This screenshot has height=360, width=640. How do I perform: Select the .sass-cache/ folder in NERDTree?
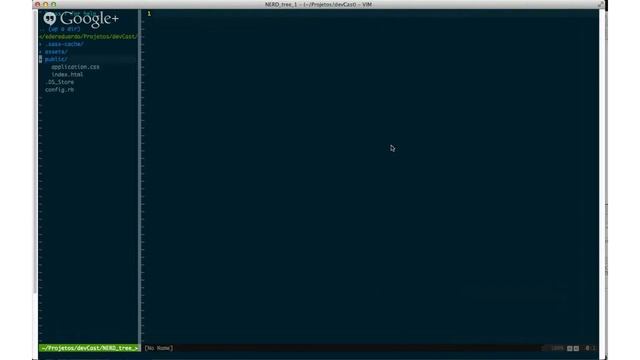click(64, 44)
